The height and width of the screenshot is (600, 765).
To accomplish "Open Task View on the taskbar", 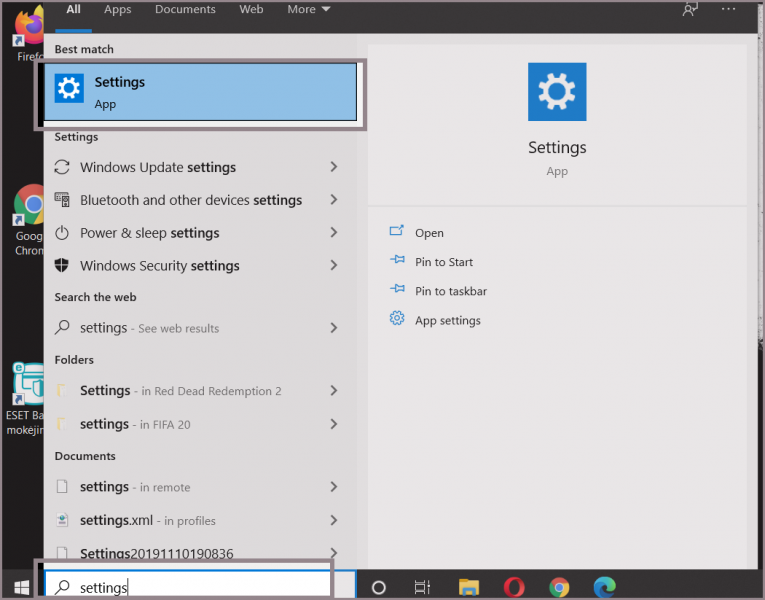I will (422, 587).
